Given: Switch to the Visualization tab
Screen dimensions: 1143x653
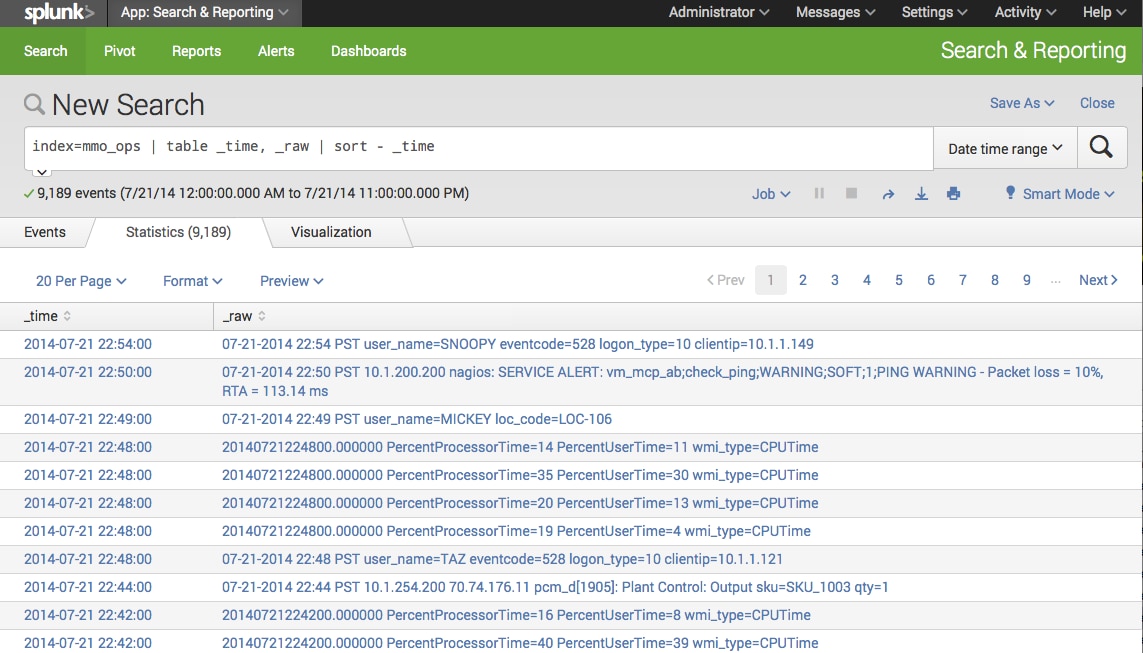Looking at the screenshot, I should (x=331, y=232).
